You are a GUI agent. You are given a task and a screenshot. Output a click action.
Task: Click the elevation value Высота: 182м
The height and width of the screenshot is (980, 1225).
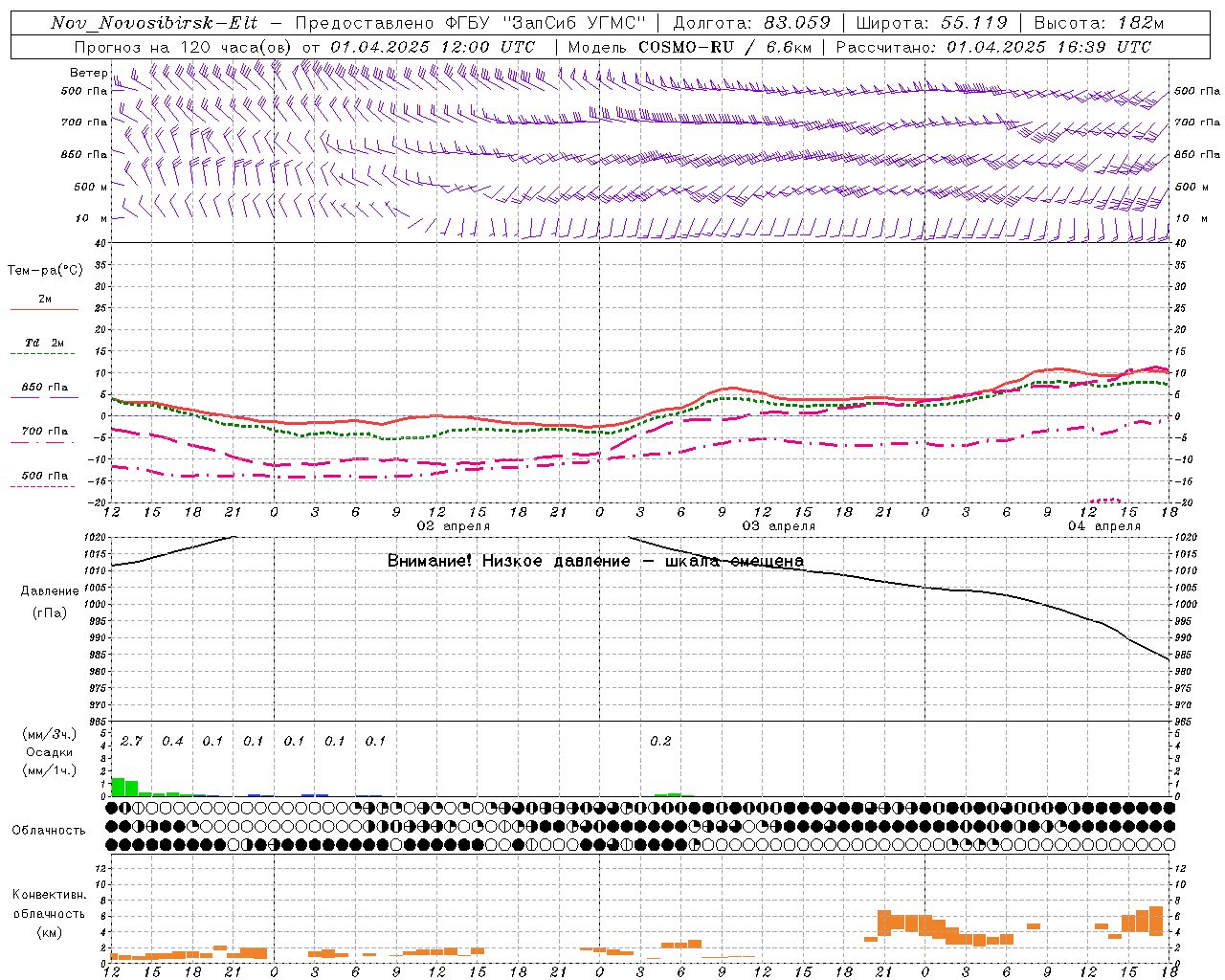pos(1099,23)
